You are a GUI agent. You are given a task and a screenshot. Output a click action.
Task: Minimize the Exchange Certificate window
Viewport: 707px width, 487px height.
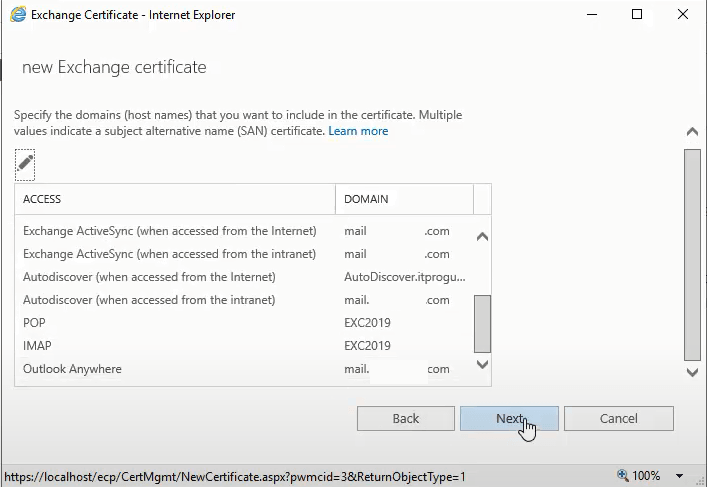coord(592,14)
